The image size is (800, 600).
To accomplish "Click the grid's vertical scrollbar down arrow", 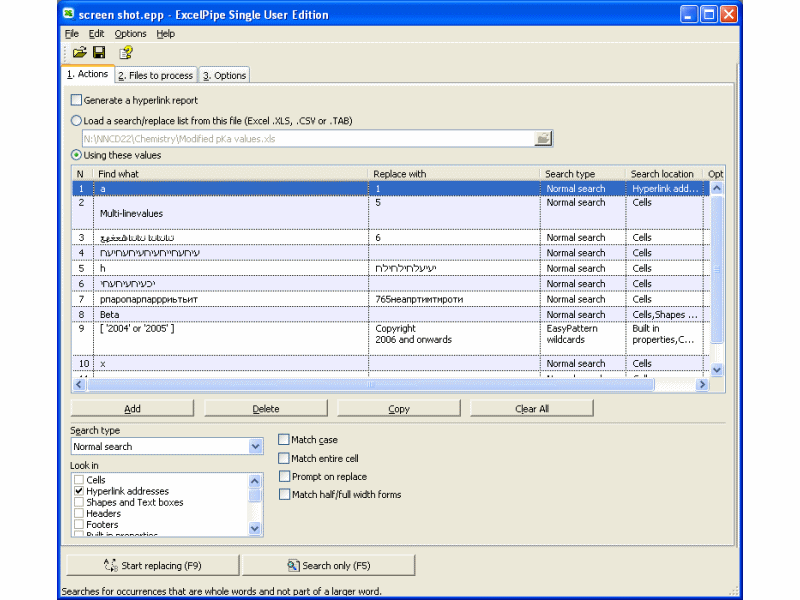I will pyautogui.click(x=716, y=370).
